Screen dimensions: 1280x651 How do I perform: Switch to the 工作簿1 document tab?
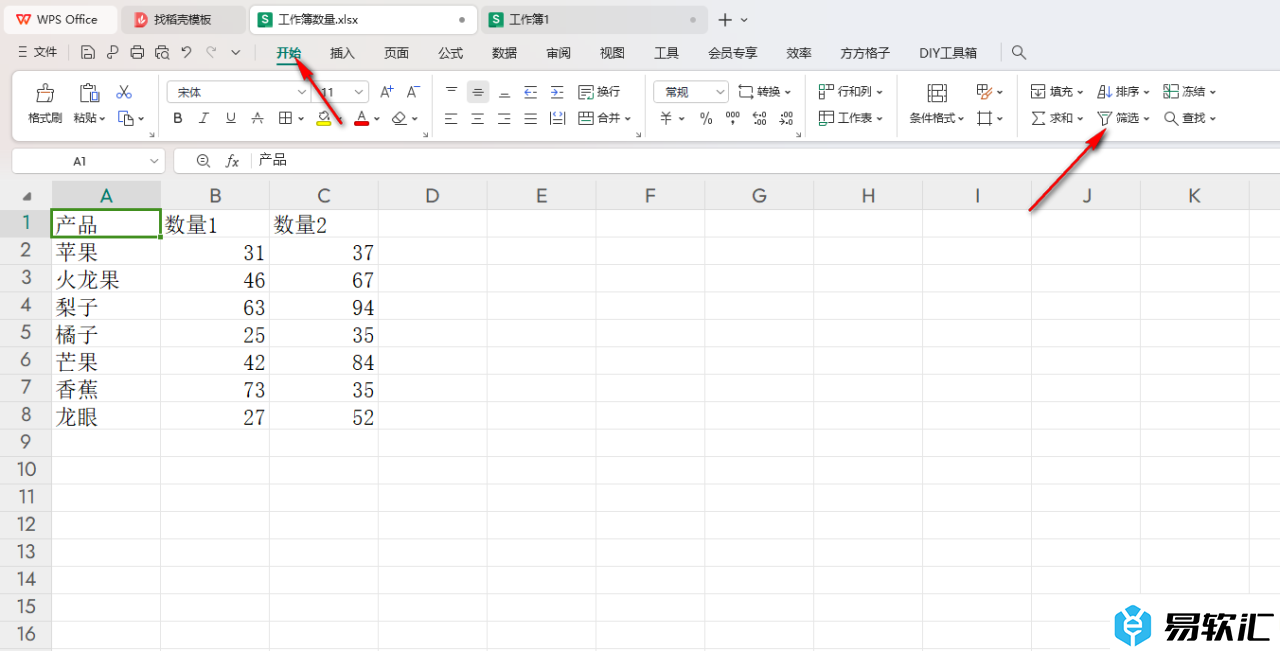coord(594,19)
